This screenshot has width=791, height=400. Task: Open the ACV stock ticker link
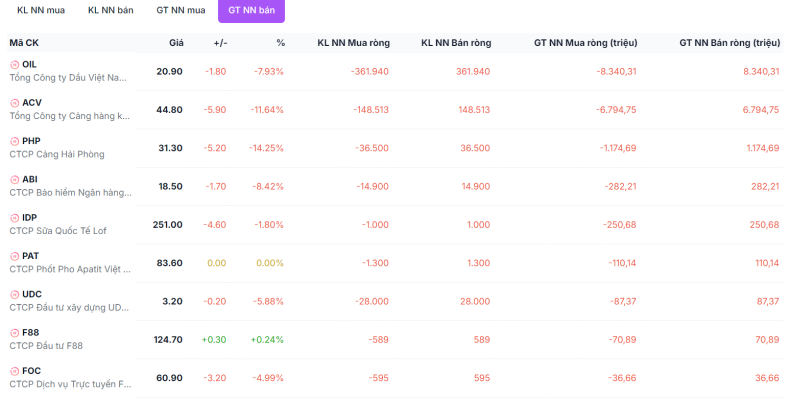click(x=32, y=102)
